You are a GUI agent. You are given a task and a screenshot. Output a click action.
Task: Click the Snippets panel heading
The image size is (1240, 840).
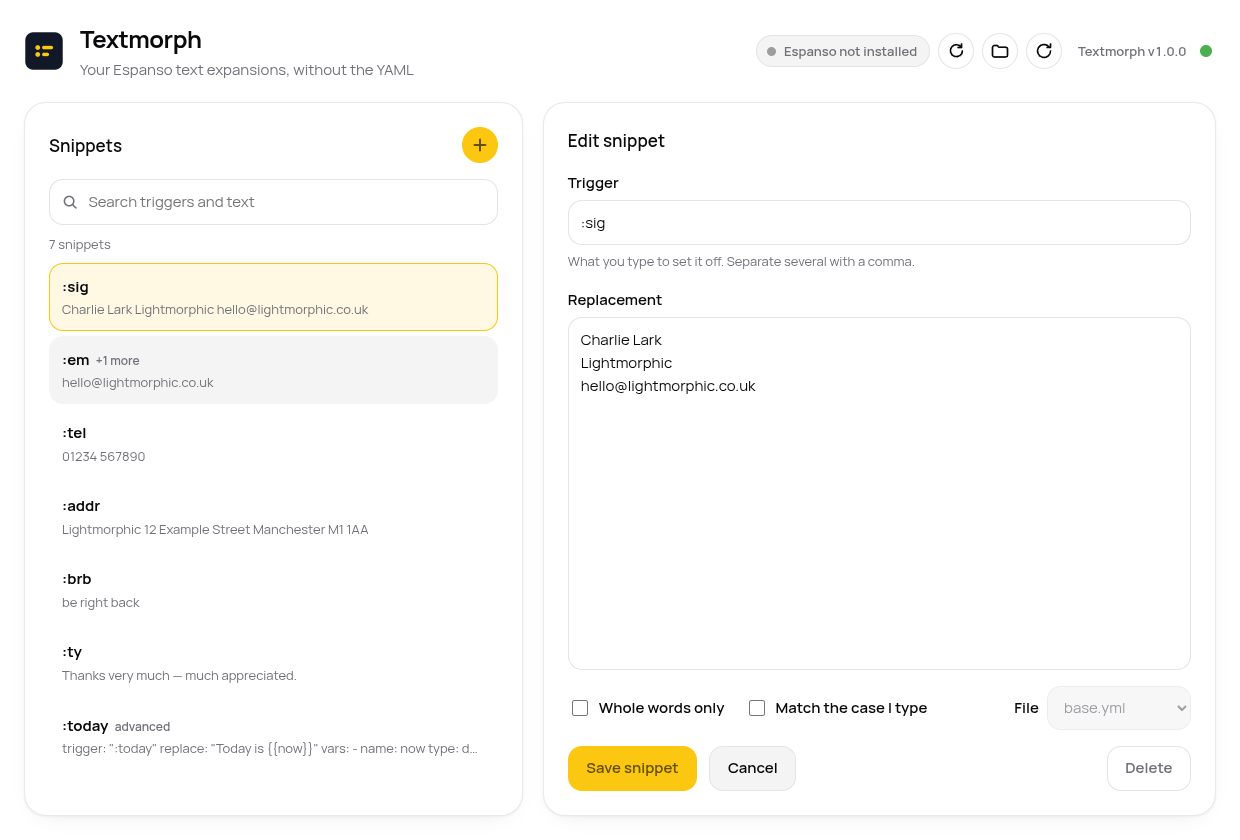click(85, 146)
